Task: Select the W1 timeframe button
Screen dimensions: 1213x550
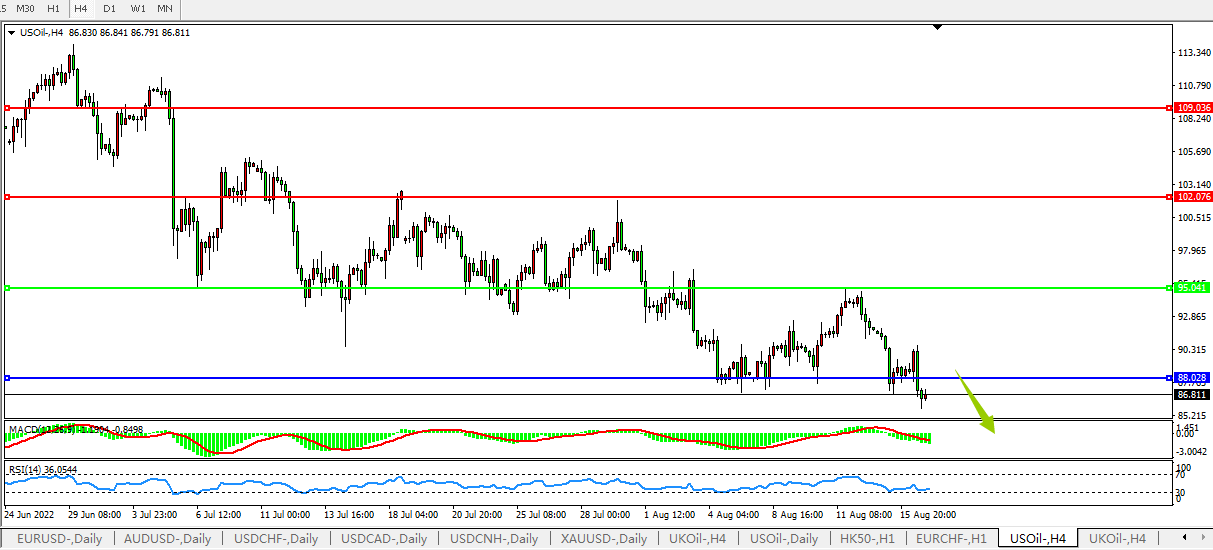Action: tap(137, 8)
